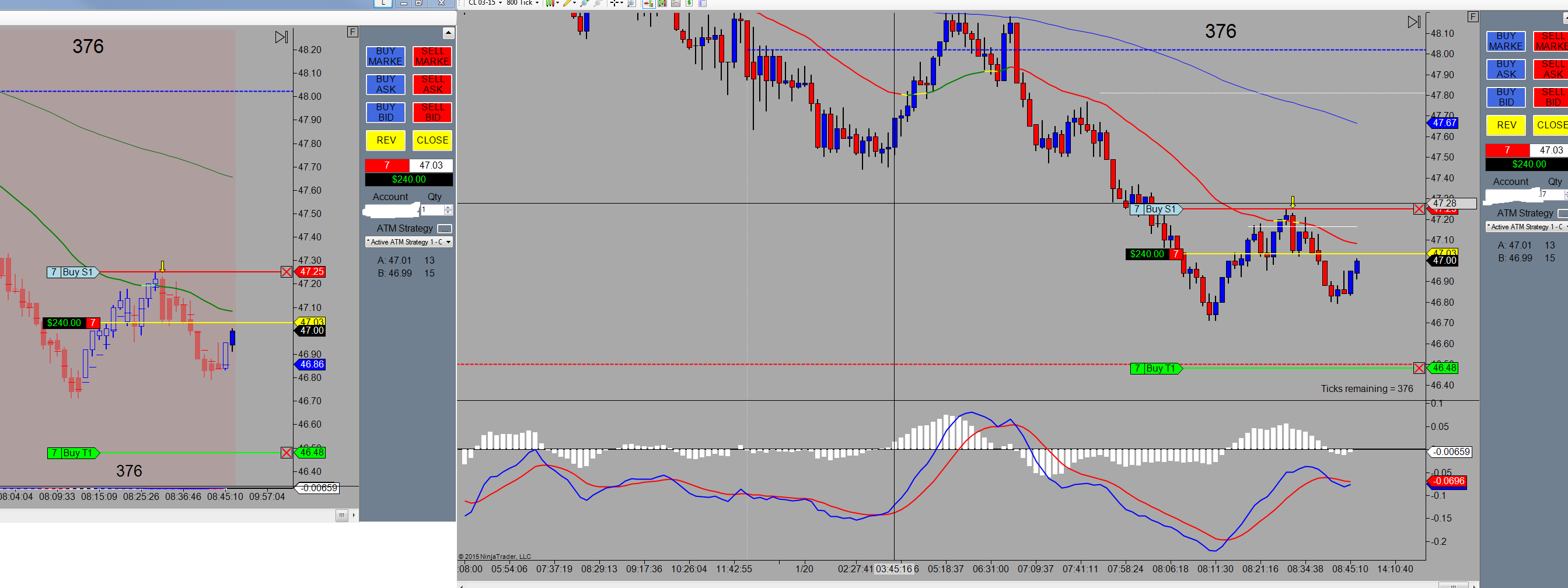Cancel Buy T1 order via X in left chart
The height and width of the screenshot is (588, 1568).
(x=286, y=452)
